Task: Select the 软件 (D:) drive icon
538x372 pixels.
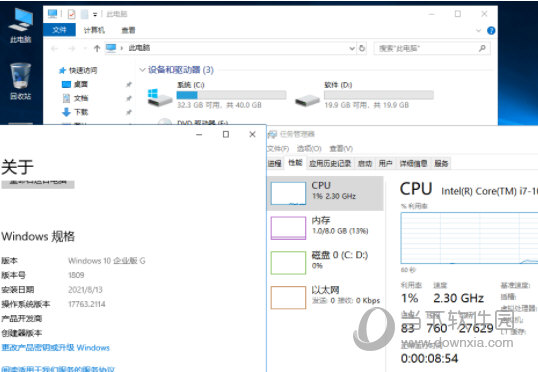Action: (x=307, y=100)
